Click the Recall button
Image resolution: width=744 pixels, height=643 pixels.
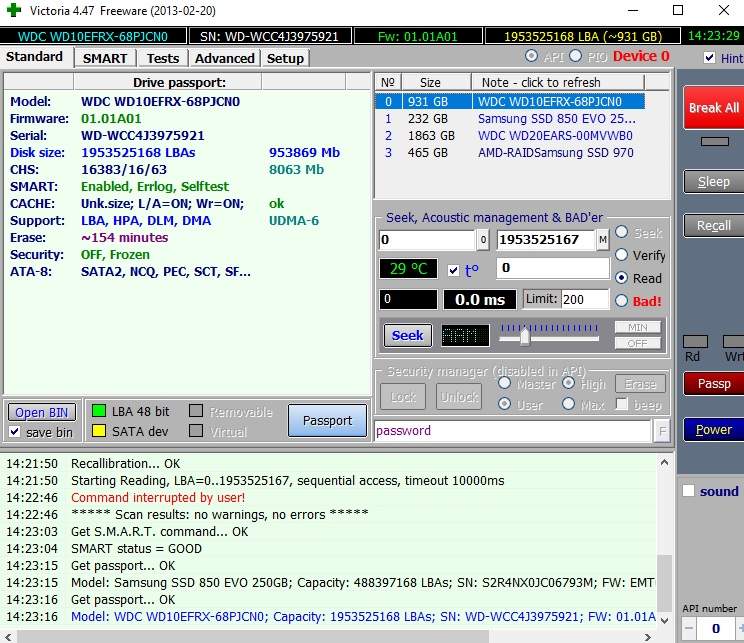click(x=713, y=225)
